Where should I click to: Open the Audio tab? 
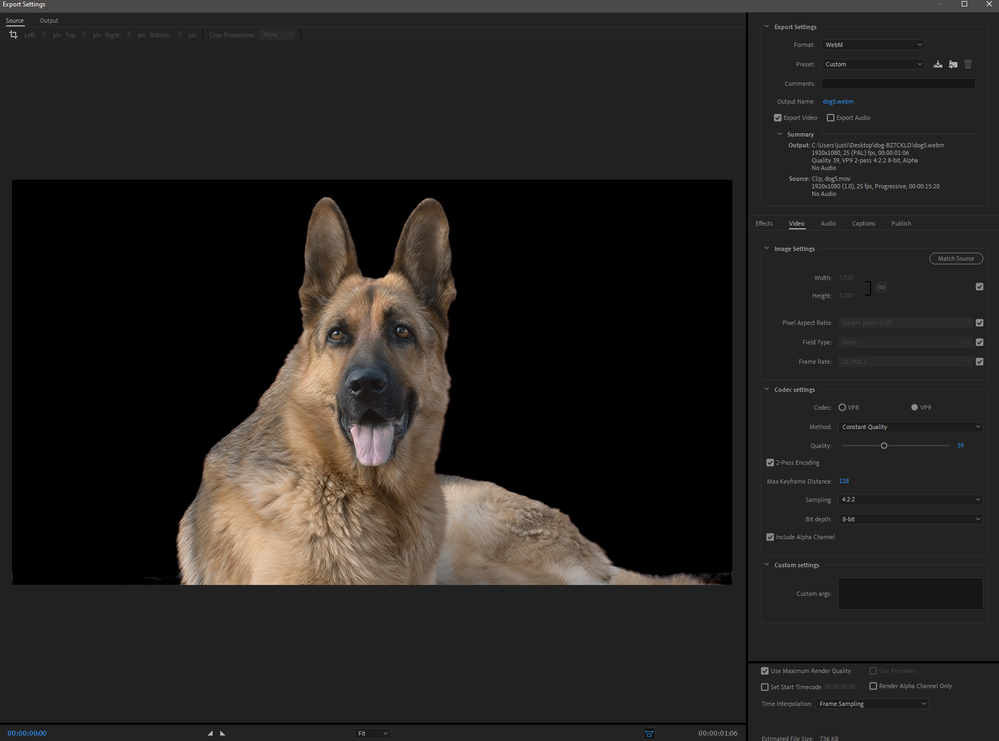click(828, 223)
